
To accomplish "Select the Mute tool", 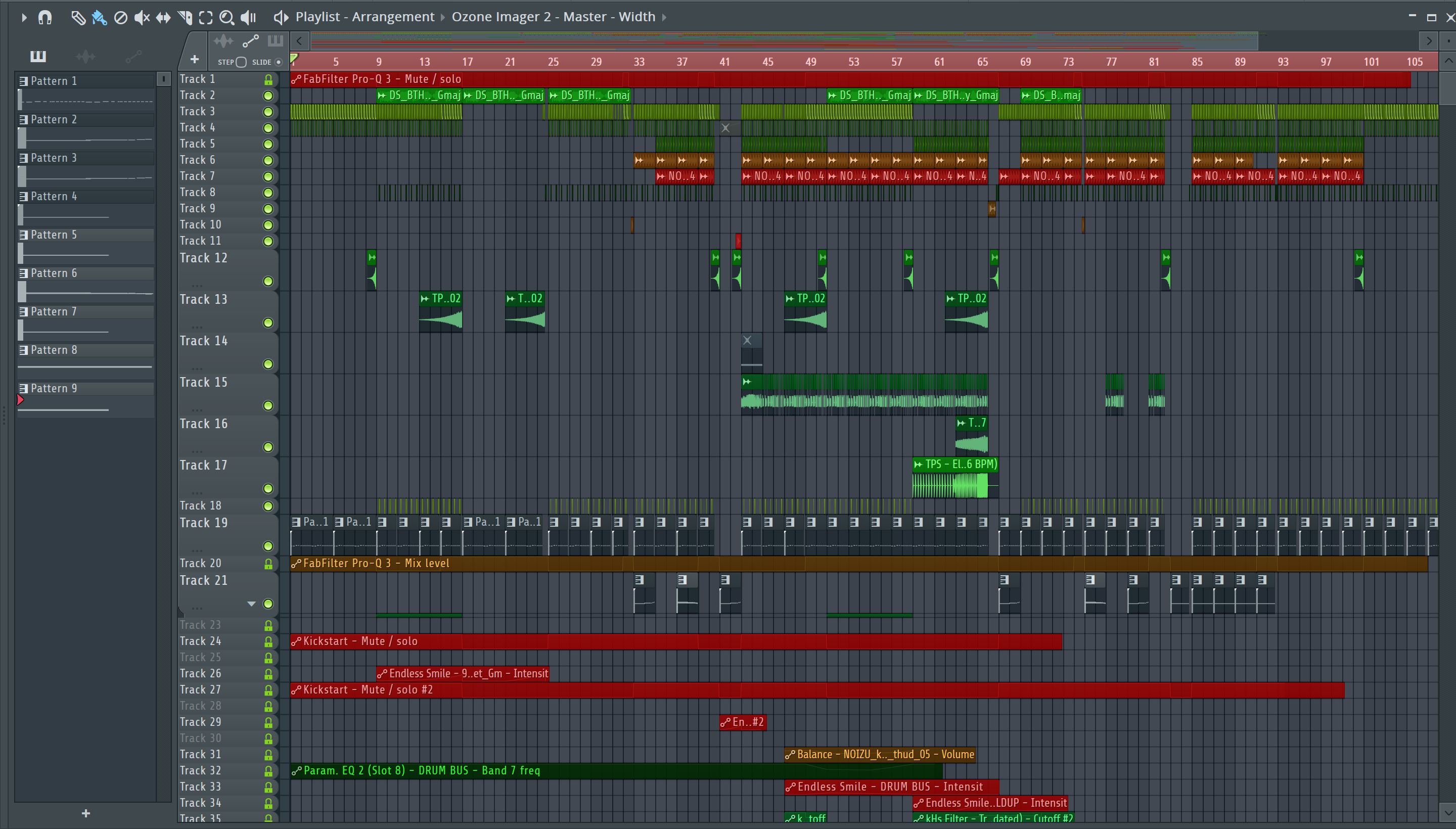I will pyautogui.click(x=141, y=18).
